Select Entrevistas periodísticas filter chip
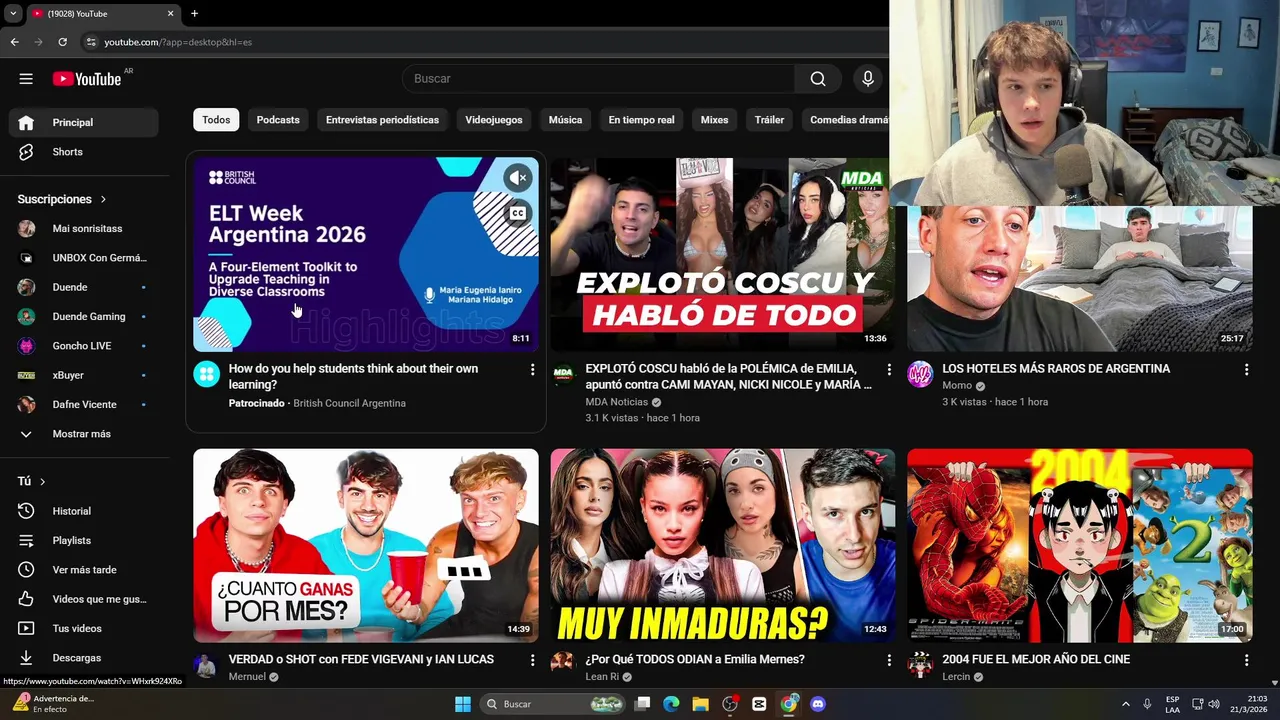This screenshot has height=720, width=1280. click(x=382, y=120)
